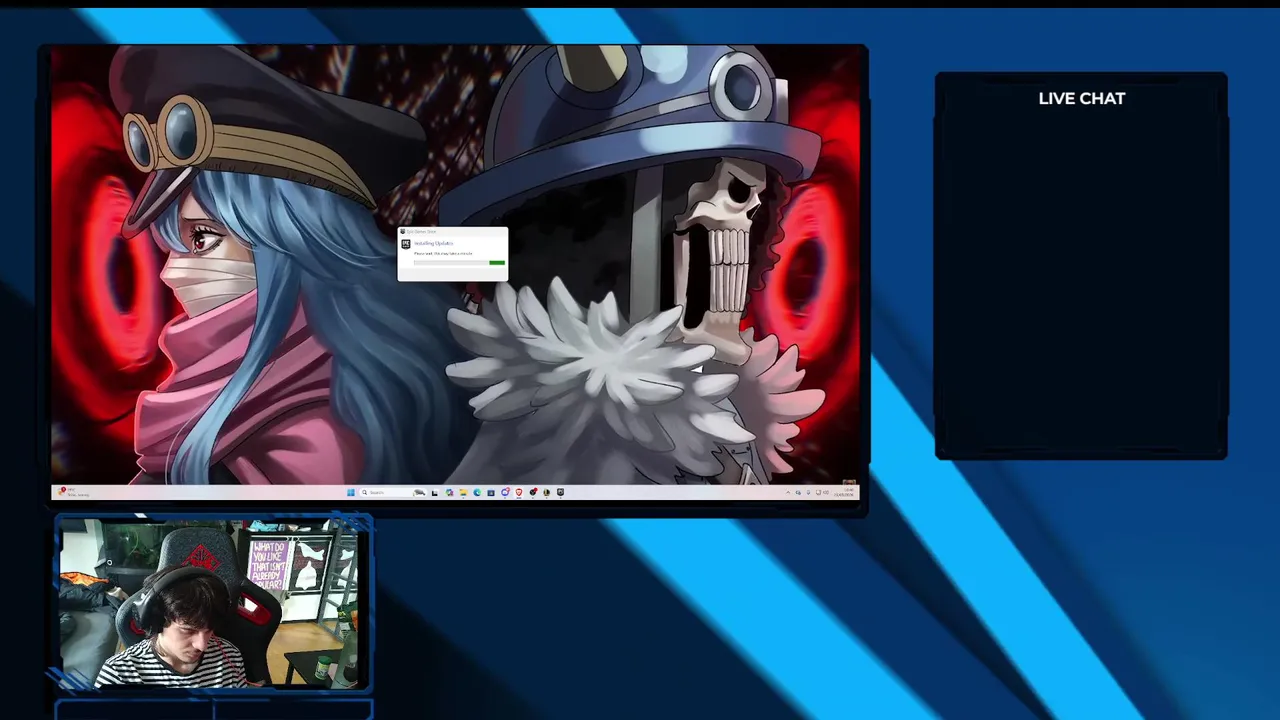The image size is (1280, 720).
Task: Open the Windows Start menu
Action: pyautogui.click(x=351, y=492)
